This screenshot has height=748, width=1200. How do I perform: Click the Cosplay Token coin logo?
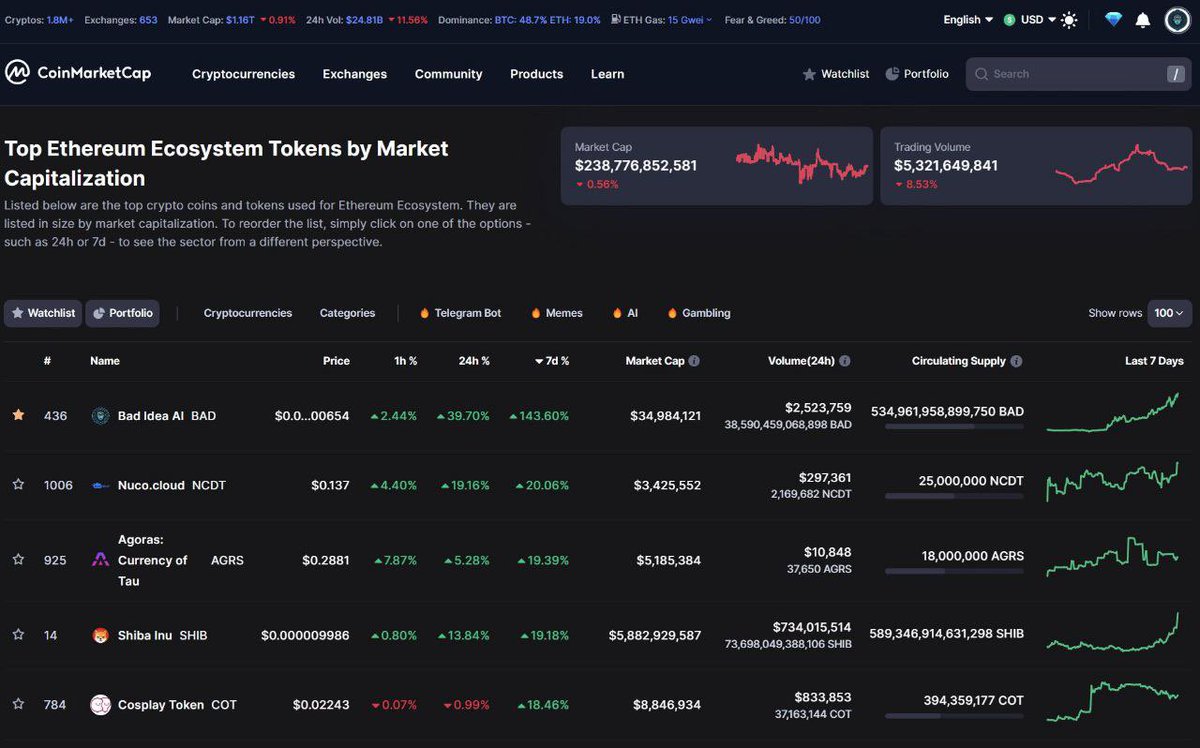100,705
